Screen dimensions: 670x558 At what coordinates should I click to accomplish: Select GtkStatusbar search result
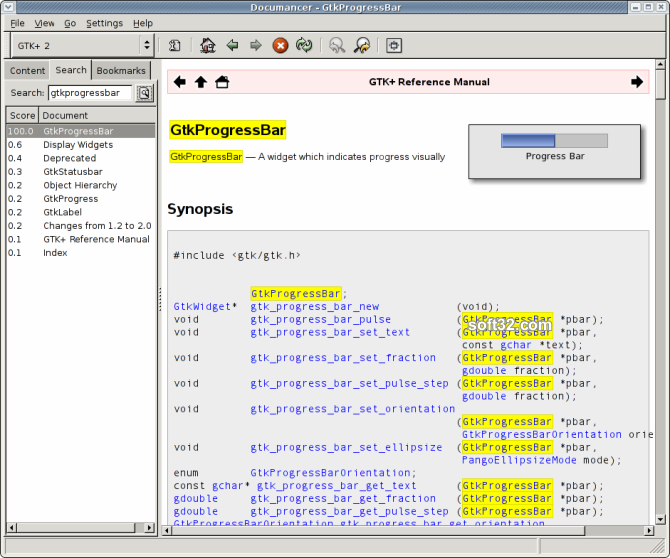[81, 172]
